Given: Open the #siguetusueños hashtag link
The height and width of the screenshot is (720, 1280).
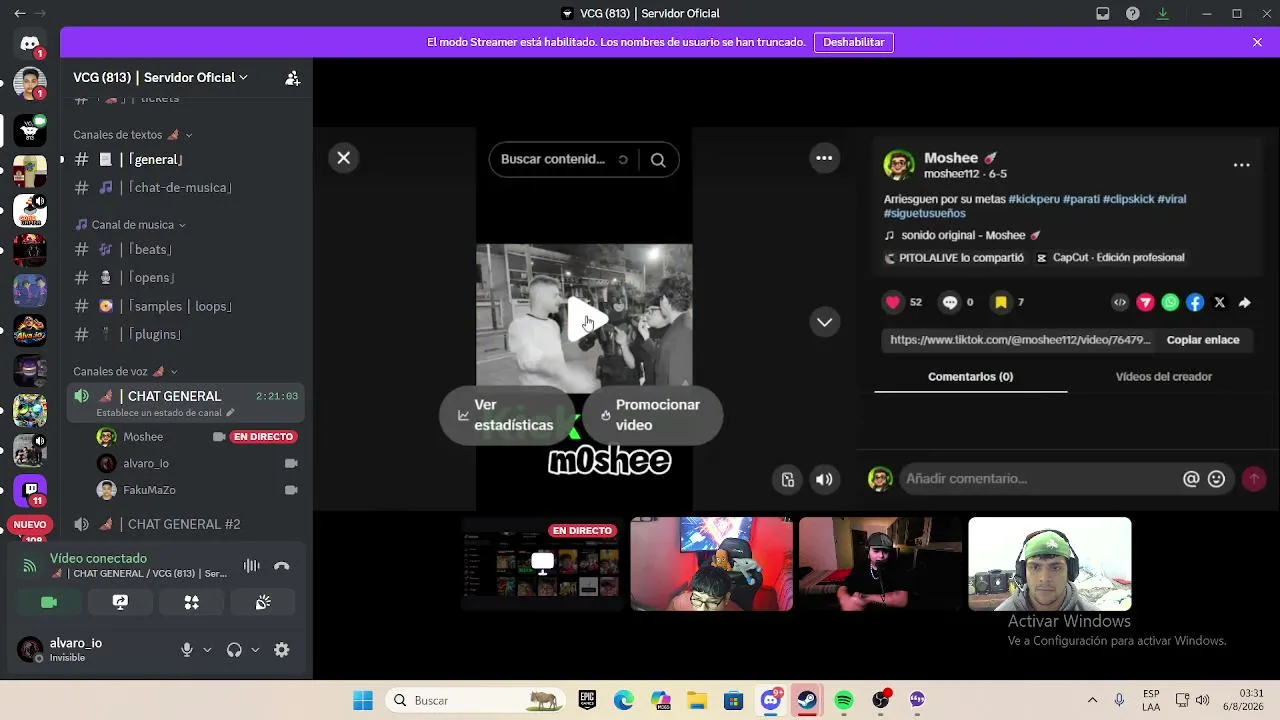Looking at the screenshot, I should point(924,213).
